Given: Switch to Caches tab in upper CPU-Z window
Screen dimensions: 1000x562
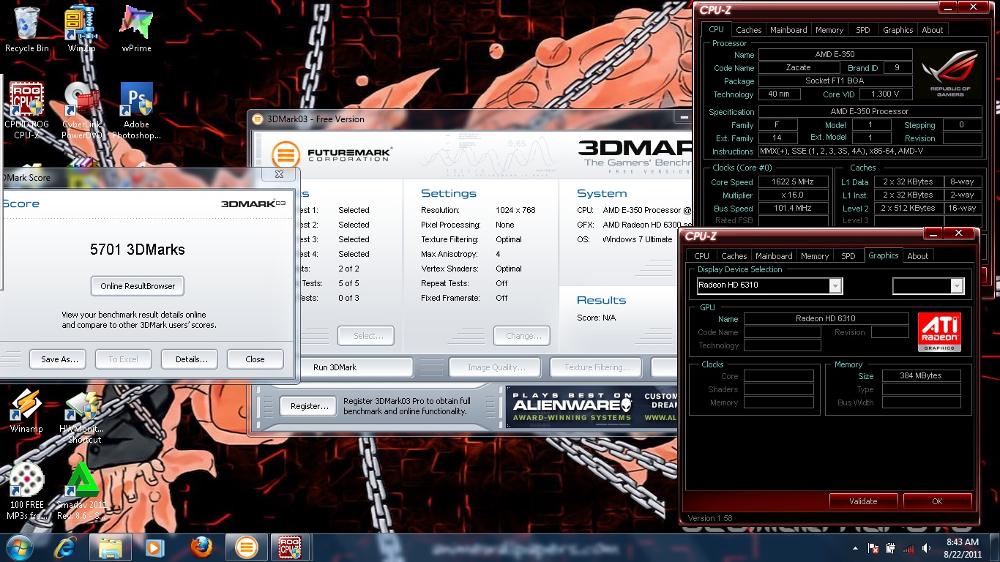Looking at the screenshot, I should tap(748, 30).
